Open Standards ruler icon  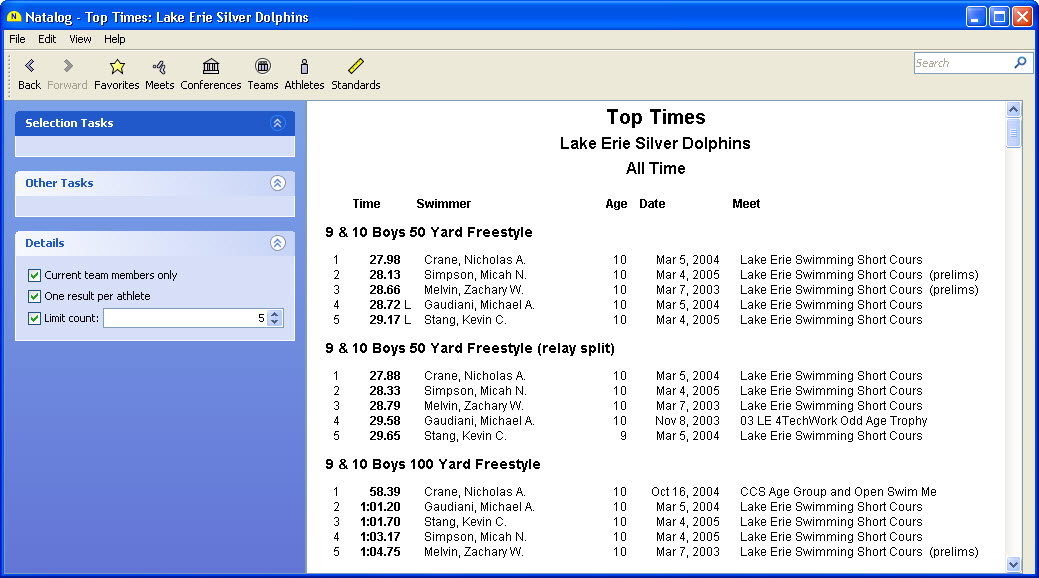click(356, 66)
